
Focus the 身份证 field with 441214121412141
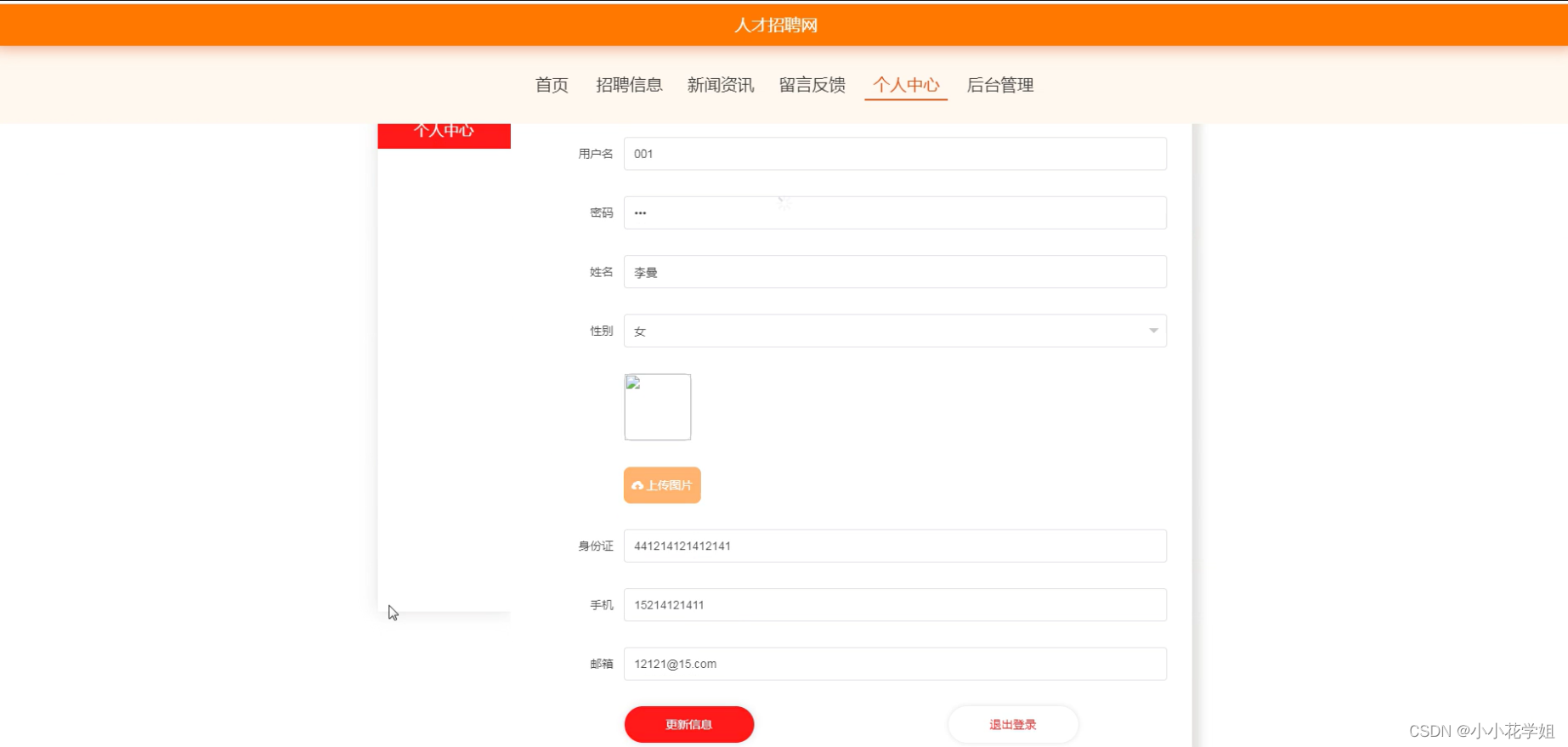tap(895, 546)
